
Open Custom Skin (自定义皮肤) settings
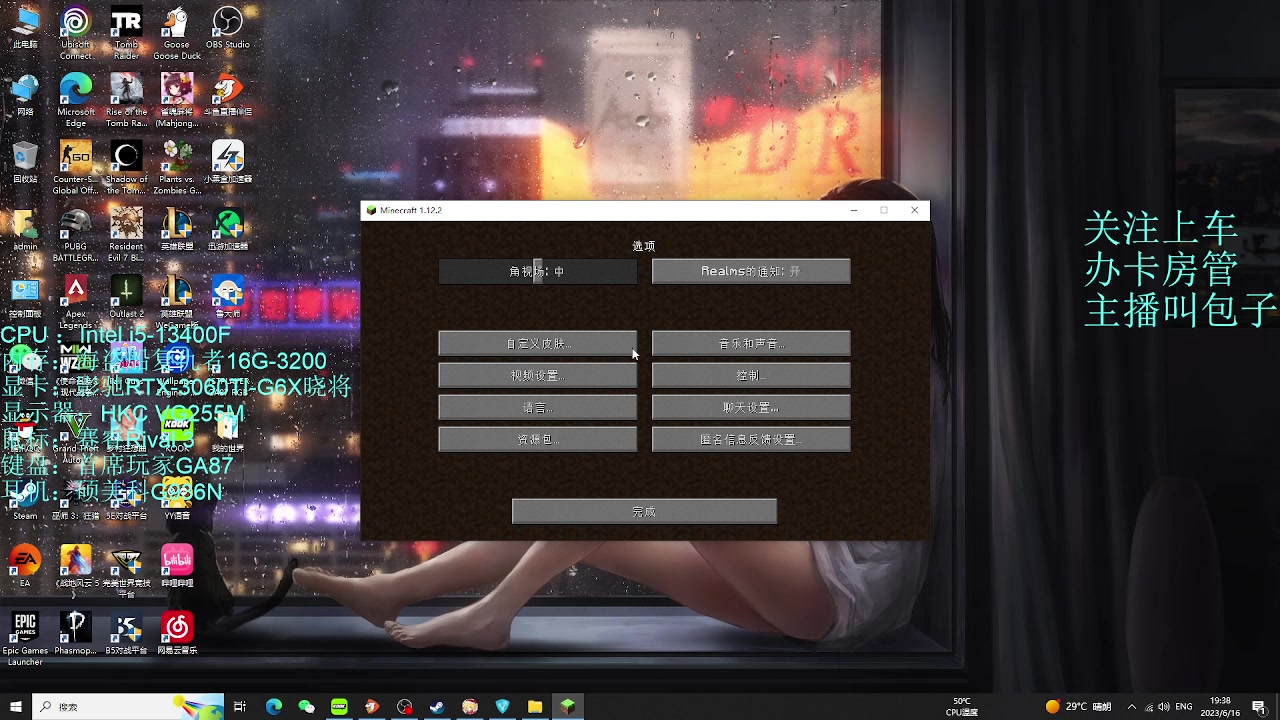point(538,344)
